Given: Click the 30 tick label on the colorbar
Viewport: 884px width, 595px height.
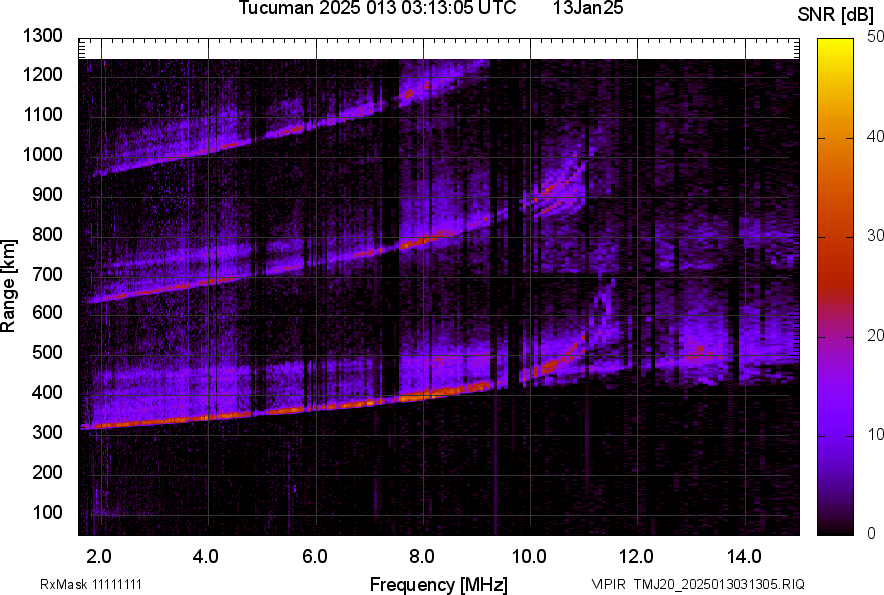Looking at the screenshot, I should [875, 236].
